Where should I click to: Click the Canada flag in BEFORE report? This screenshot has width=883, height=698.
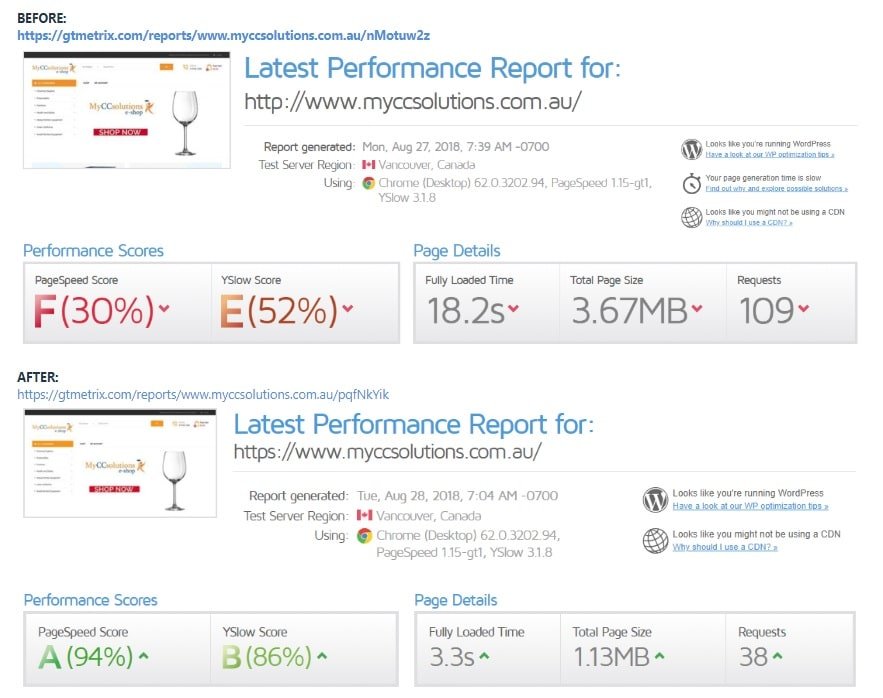point(368,165)
